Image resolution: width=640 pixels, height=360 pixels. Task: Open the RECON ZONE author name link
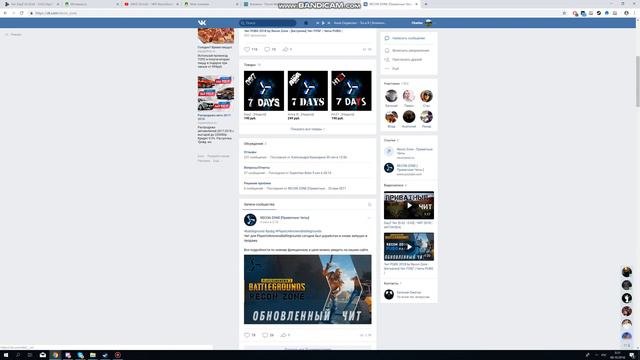click(x=284, y=218)
